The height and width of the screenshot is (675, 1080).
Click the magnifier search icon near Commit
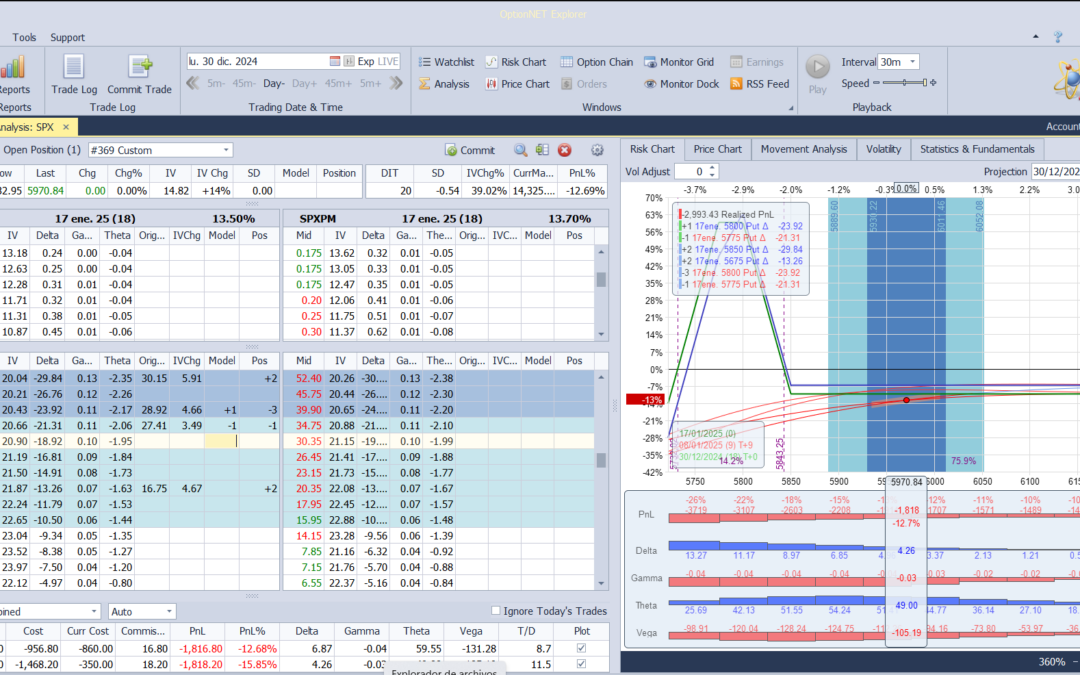point(520,150)
